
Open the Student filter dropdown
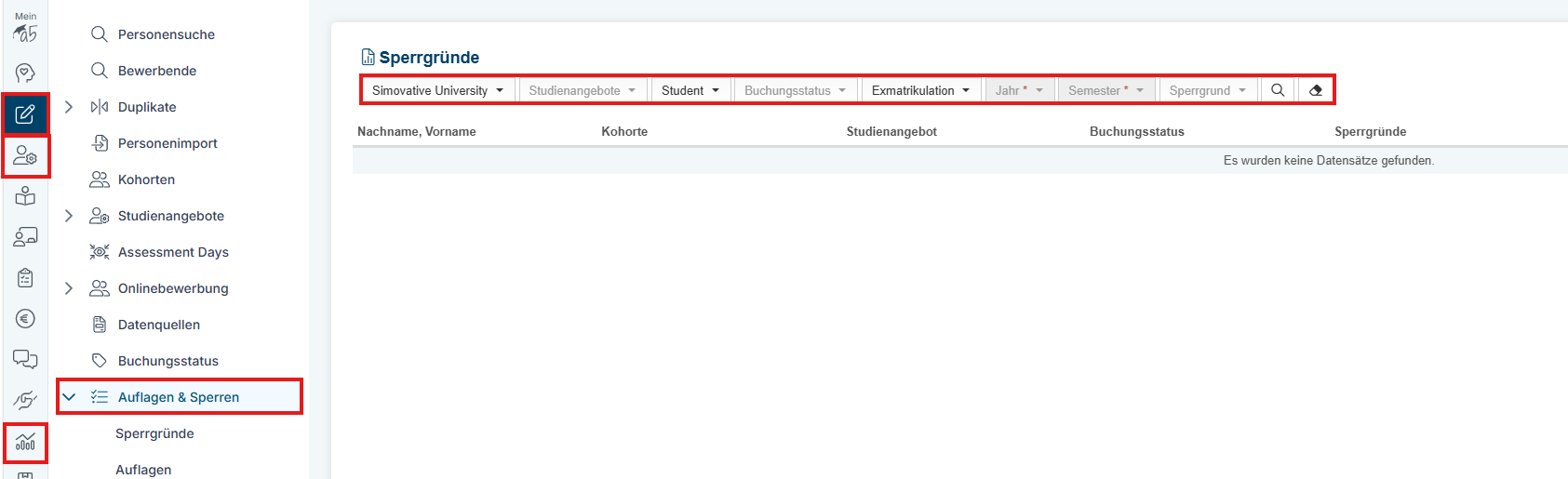click(690, 90)
